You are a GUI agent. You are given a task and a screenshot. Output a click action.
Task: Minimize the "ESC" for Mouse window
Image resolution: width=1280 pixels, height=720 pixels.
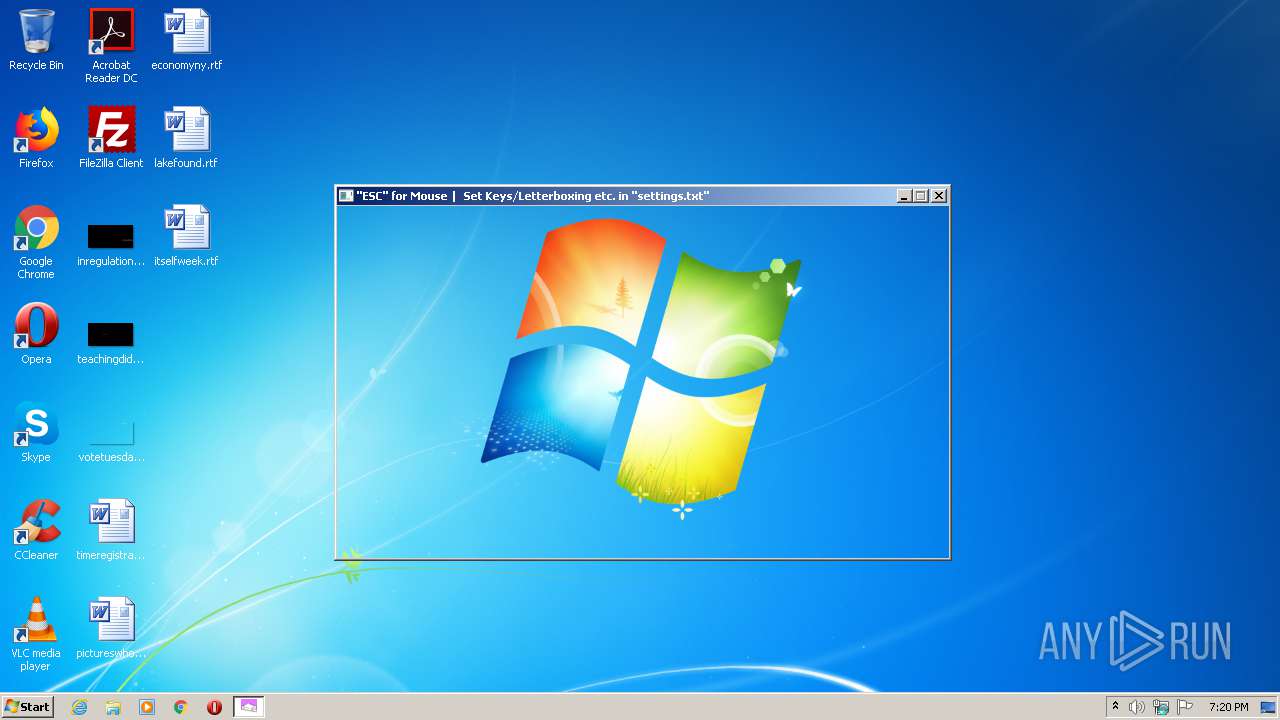905,196
